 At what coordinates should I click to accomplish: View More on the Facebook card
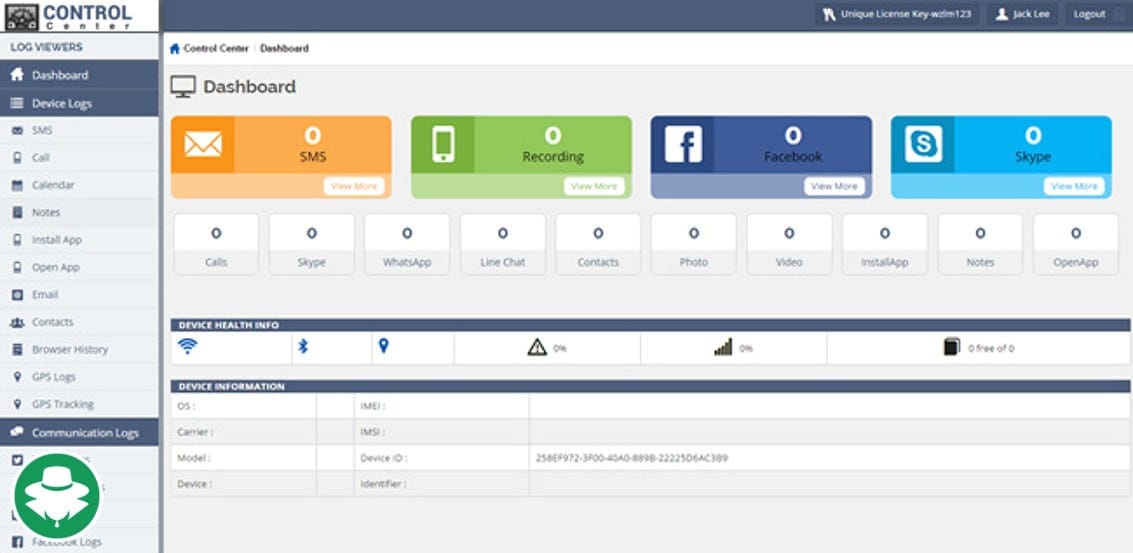(834, 186)
